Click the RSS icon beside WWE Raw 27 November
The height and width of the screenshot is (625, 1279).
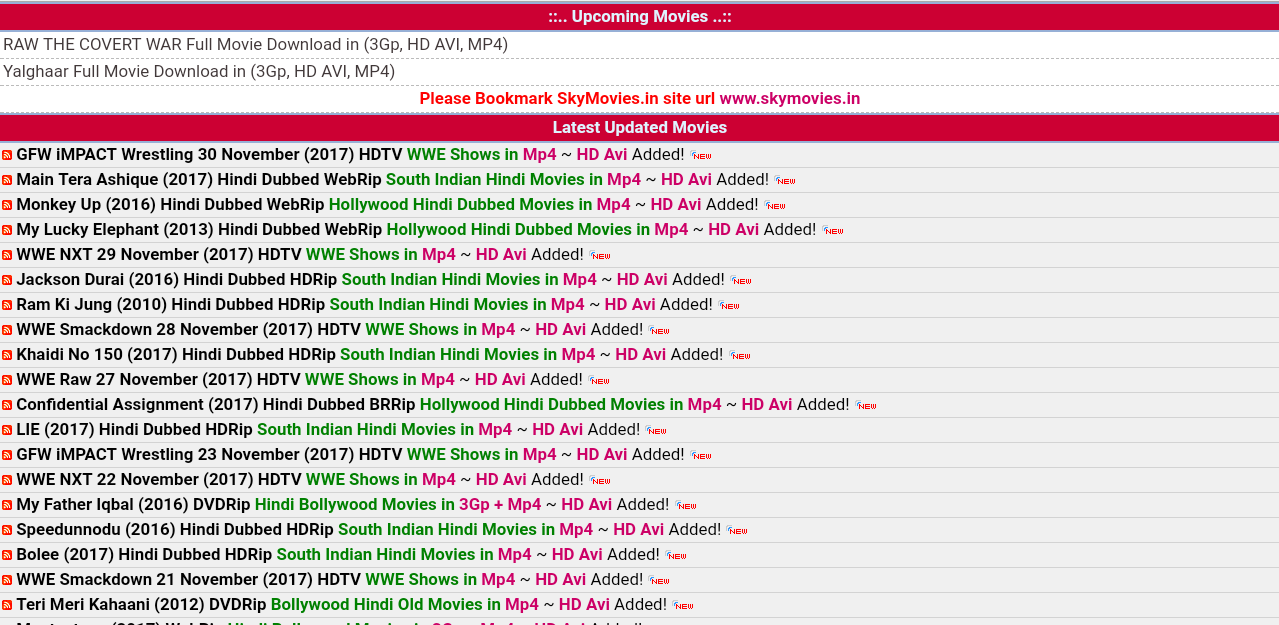point(7,380)
